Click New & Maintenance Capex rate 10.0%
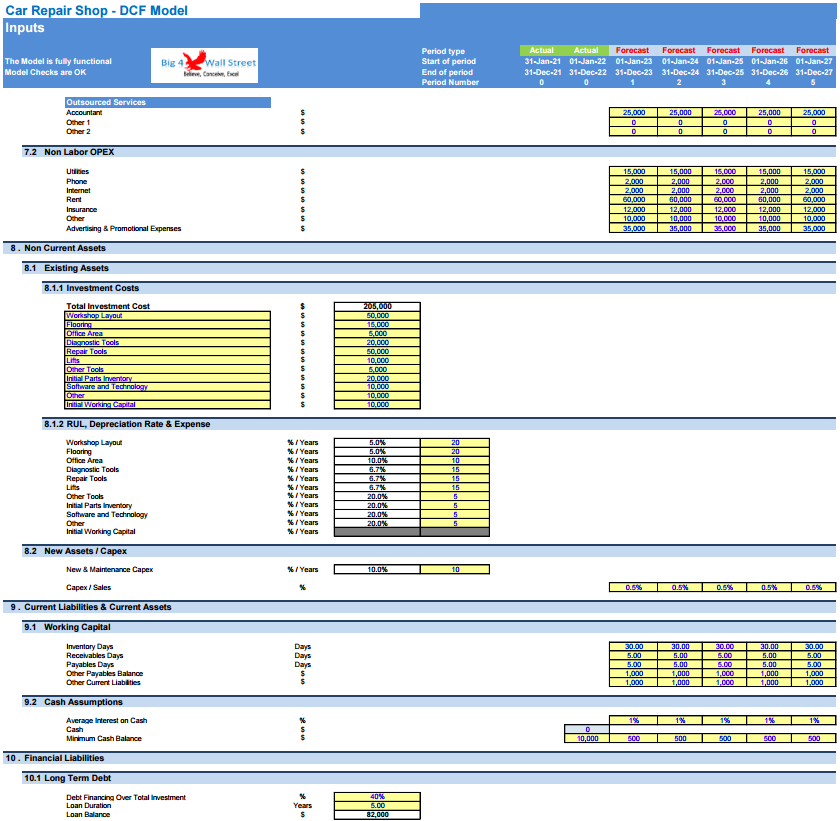This screenshot has width=840, height=821. click(x=377, y=569)
